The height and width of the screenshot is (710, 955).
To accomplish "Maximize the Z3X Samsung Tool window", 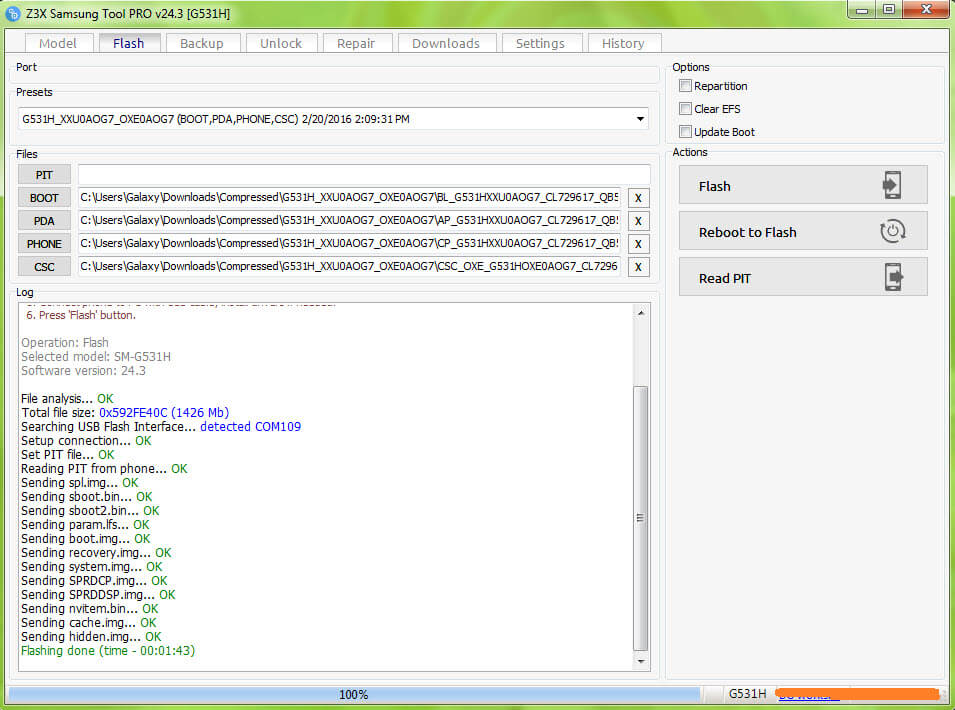I will (889, 10).
